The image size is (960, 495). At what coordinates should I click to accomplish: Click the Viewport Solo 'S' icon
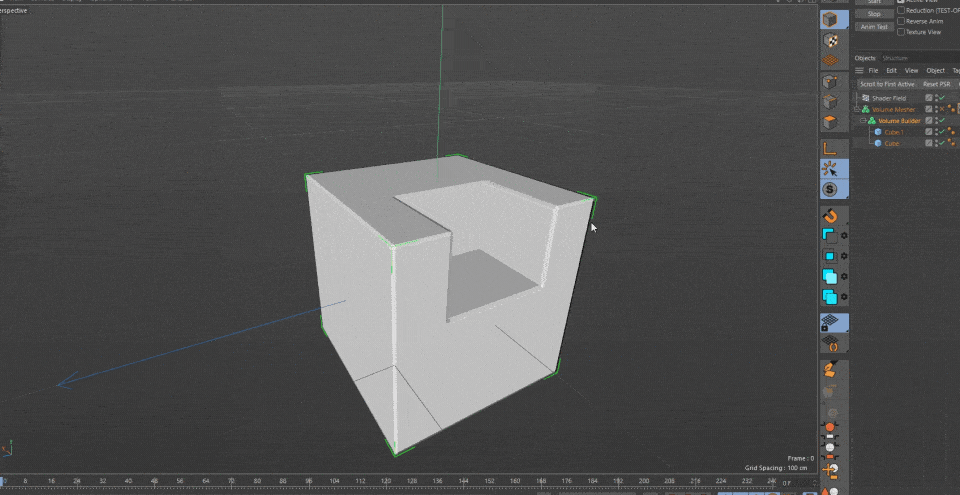829,188
